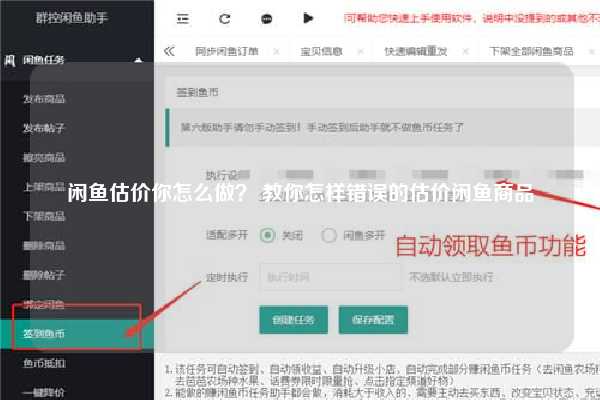Select the 关闭 radio for 适配多开

point(267,235)
